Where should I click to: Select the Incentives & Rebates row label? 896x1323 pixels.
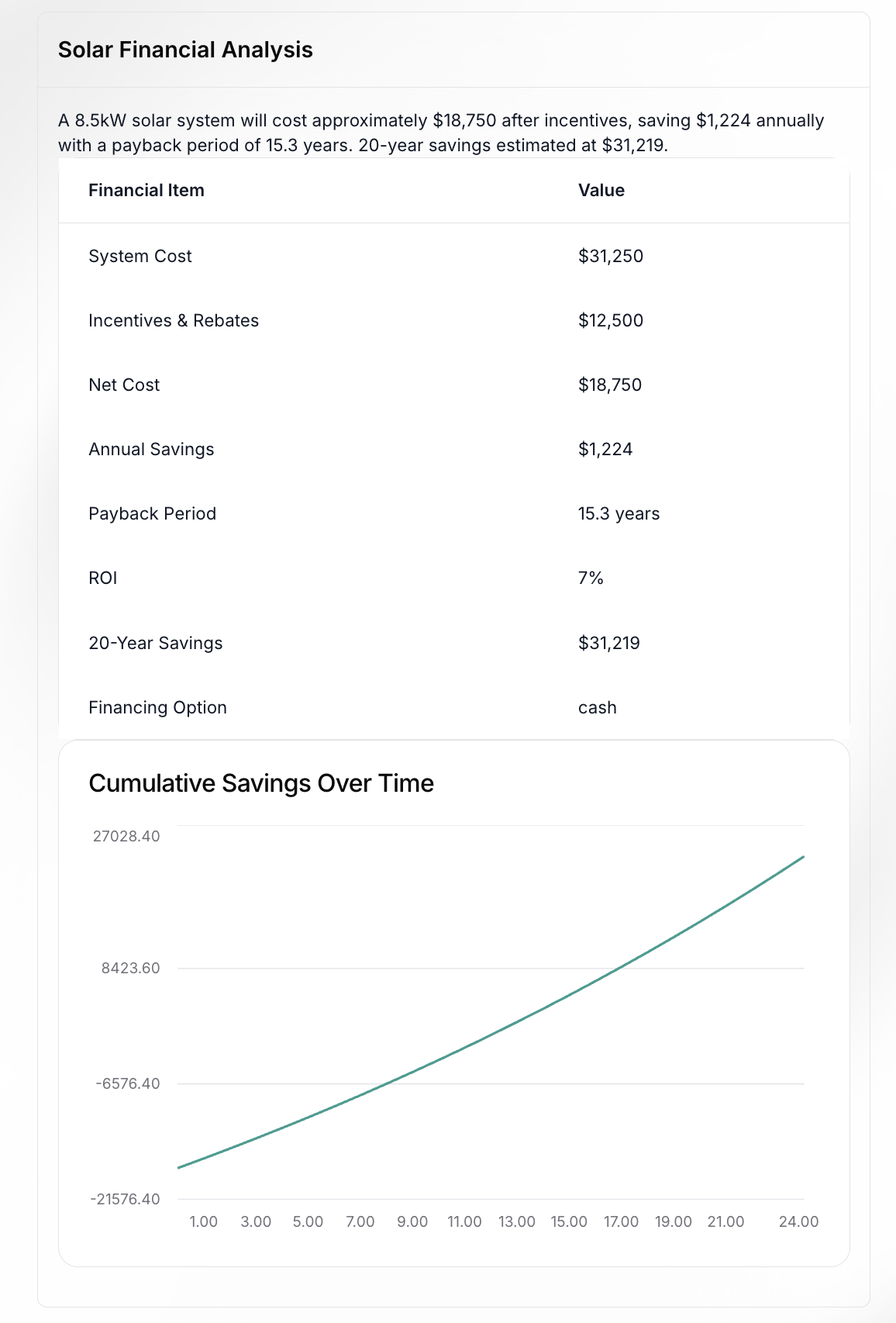[174, 320]
